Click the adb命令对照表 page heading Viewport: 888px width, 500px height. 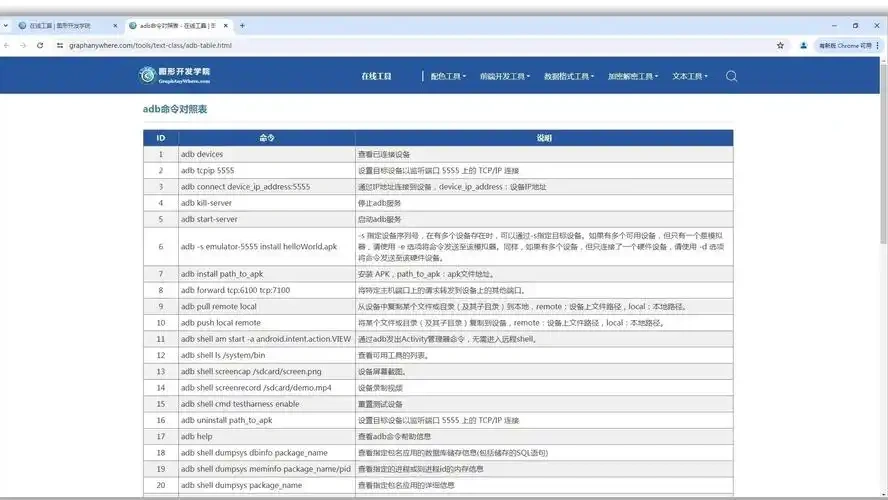coord(174,109)
